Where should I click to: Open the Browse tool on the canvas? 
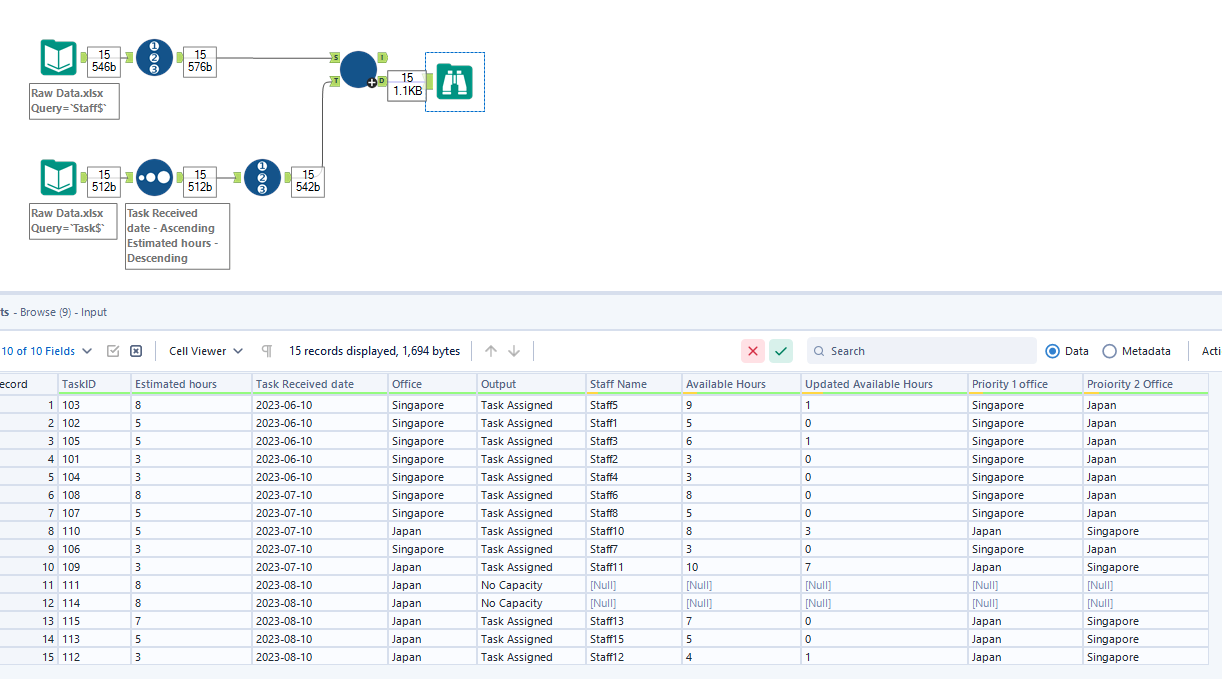(455, 82)
